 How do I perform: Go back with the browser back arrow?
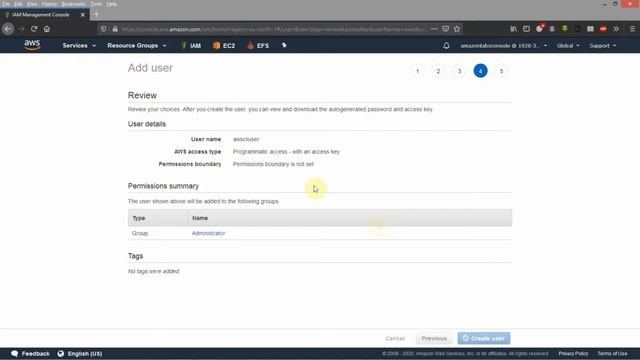8,29
